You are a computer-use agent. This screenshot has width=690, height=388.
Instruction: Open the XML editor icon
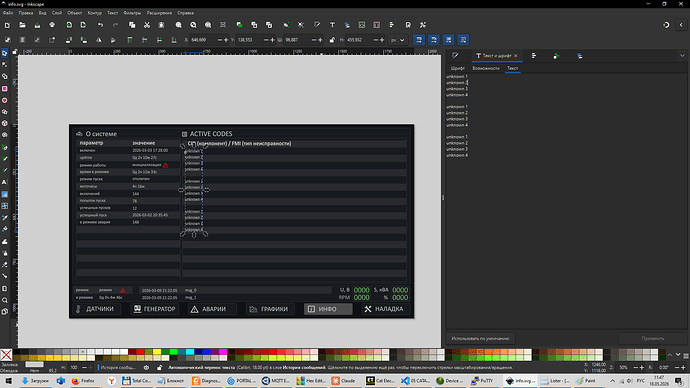tap(362, 25)
